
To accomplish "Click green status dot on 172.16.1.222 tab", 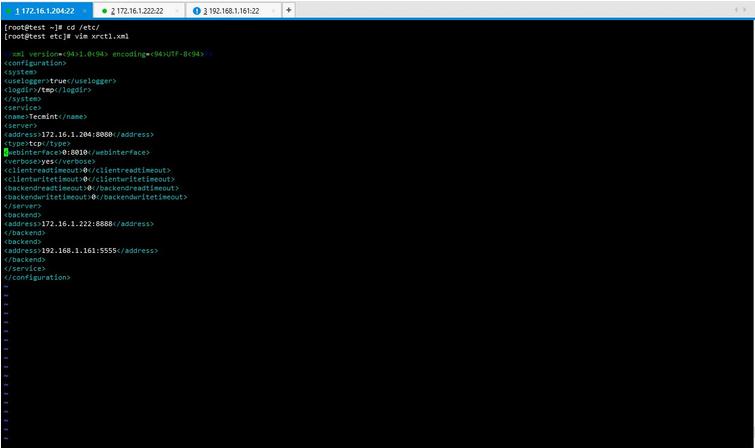I will [x=104, y=11].
